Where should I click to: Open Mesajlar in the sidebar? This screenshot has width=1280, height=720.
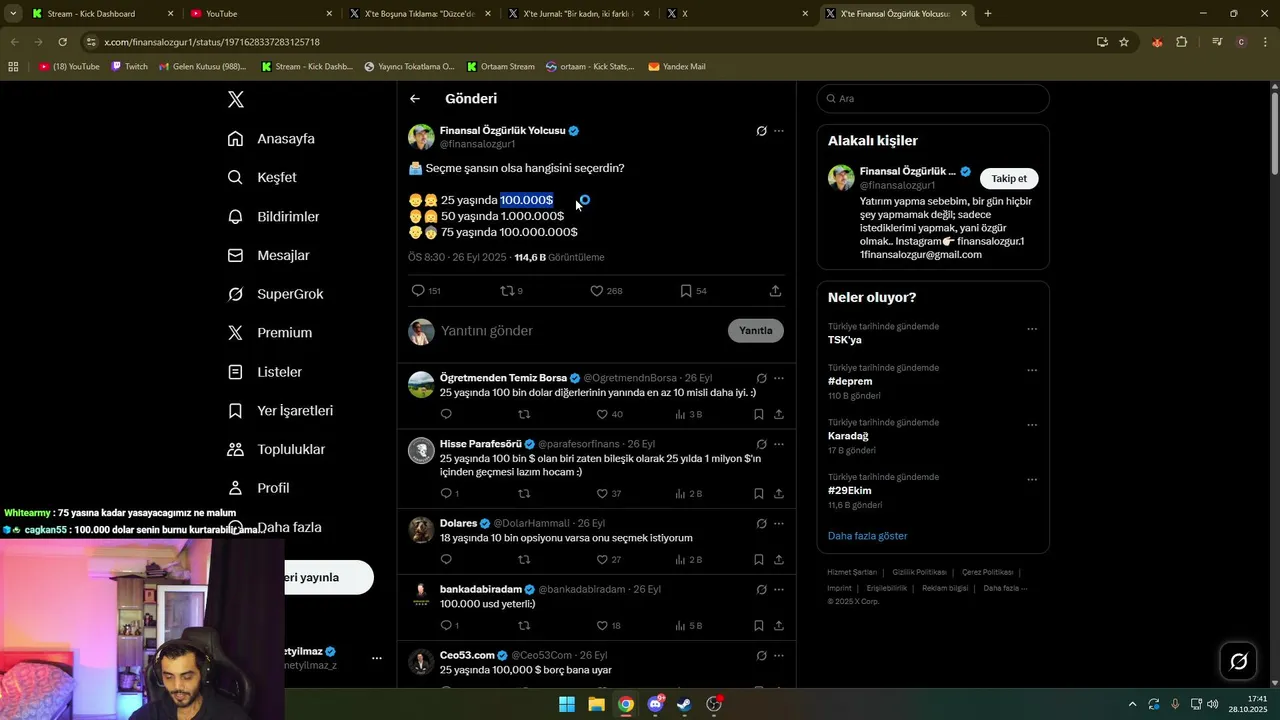268,255
